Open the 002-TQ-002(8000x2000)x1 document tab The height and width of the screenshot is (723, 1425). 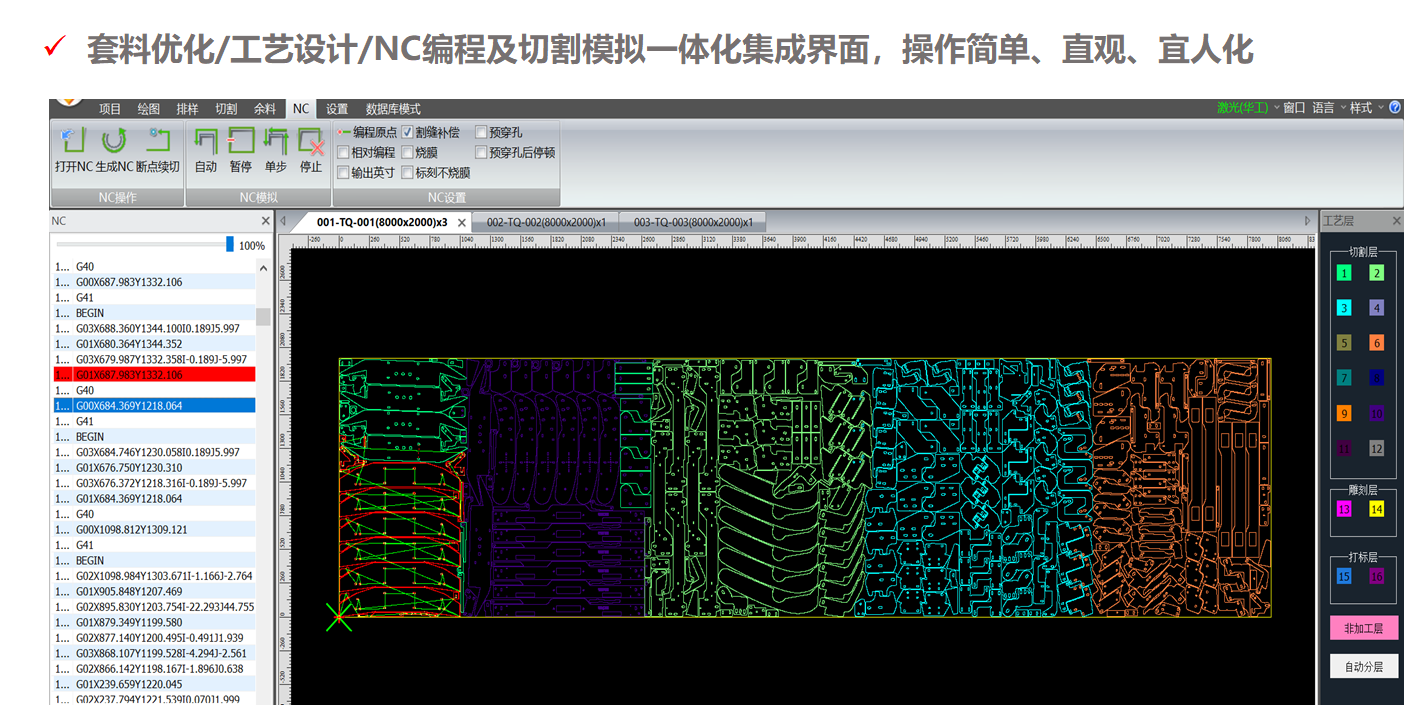tap(546, 222)
